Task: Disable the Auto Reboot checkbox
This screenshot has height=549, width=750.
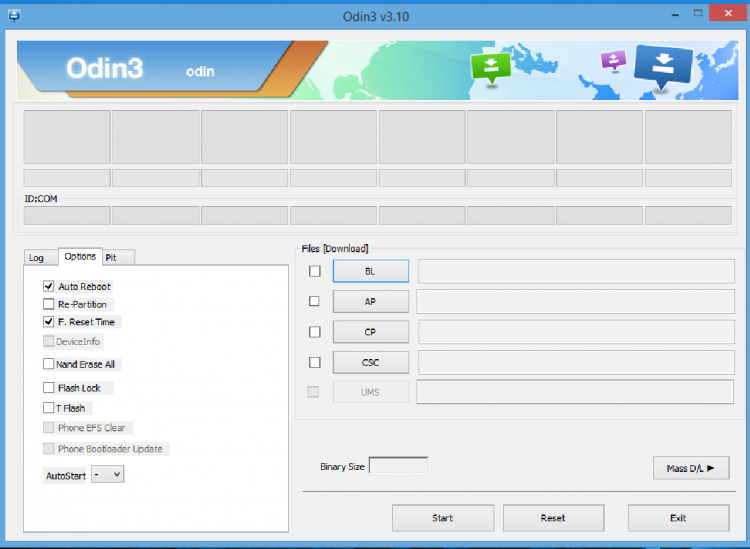Action: (48, 286)
